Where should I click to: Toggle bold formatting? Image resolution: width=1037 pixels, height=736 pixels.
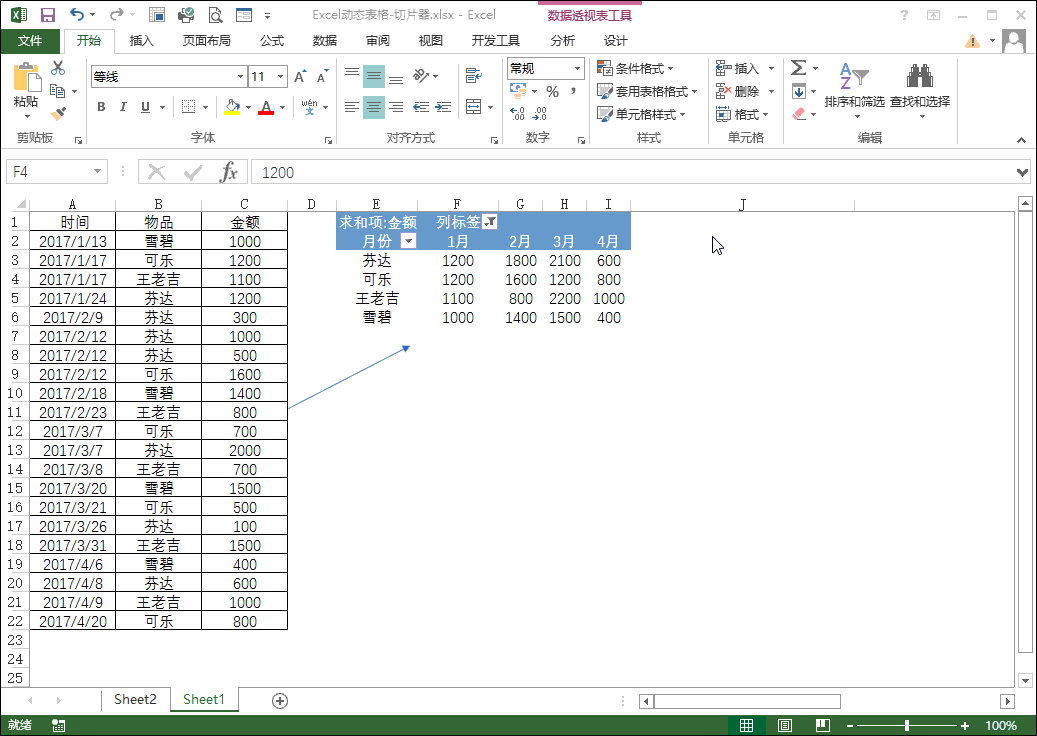click(x=101, y=107)
